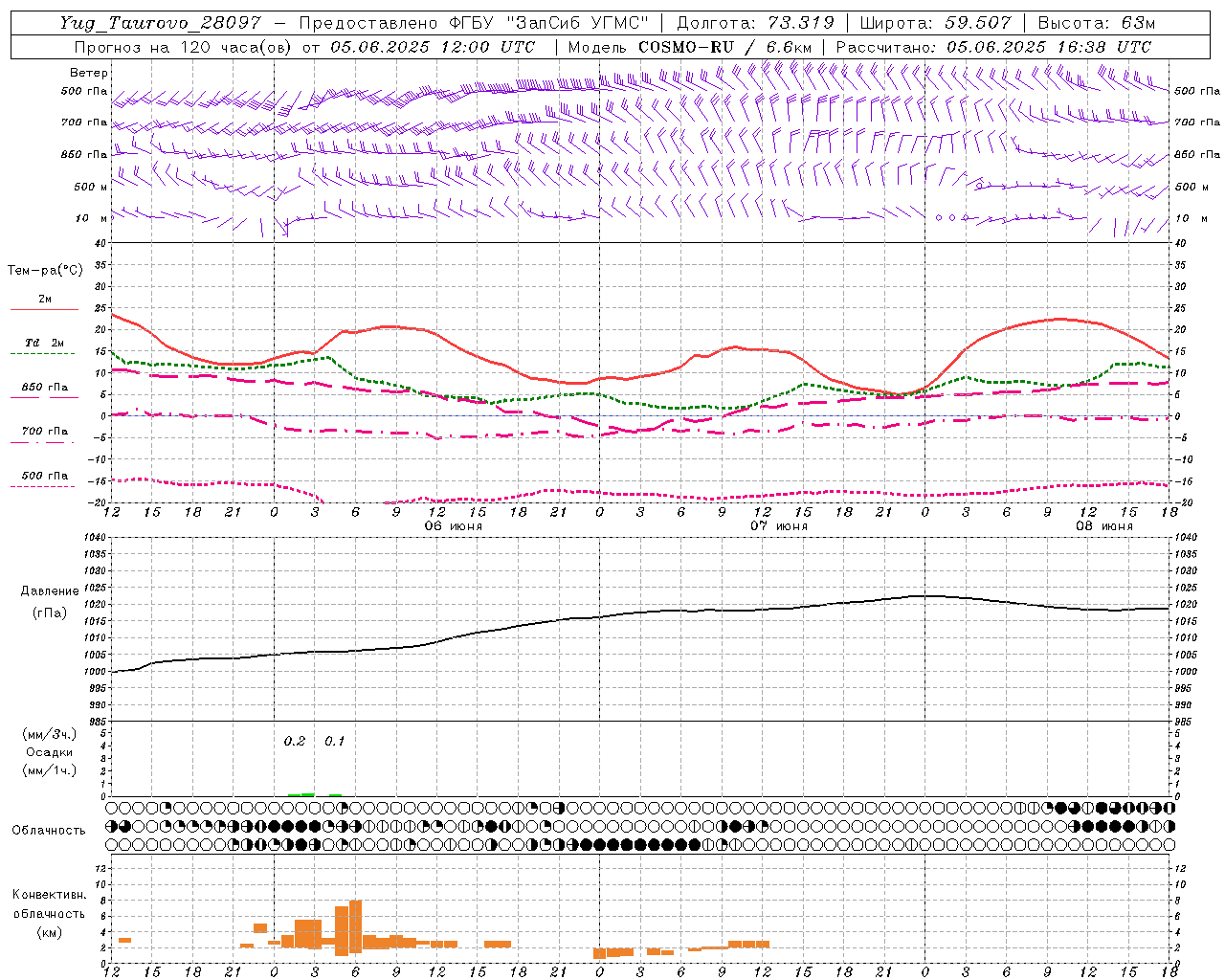Click the Конвективн. panel label
The image size is (1225, 980).
click(x=50, y=895)
